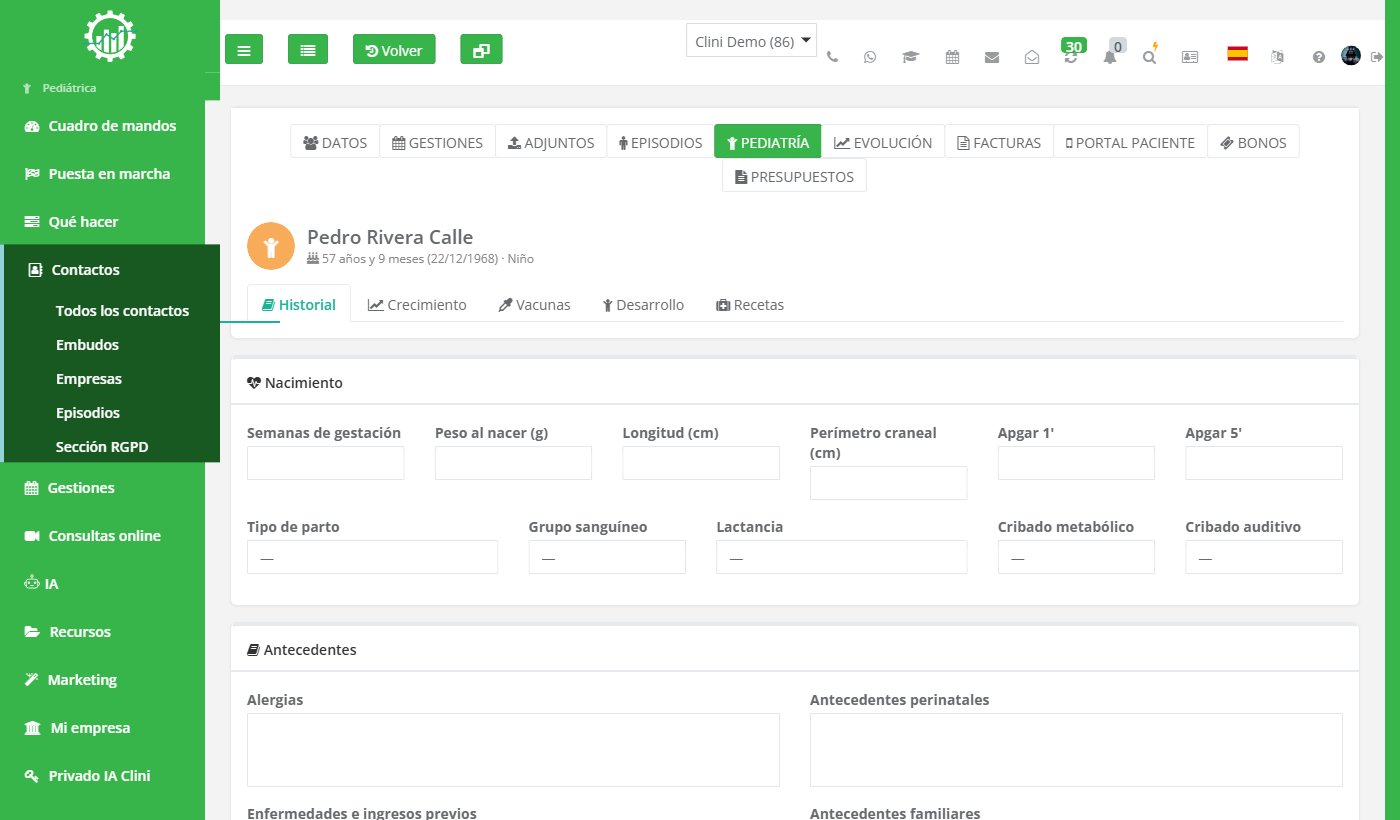Click the logout arrow icon
Image resolution: width=1400 pixels, height=820 pixels.
(1377, 57)
